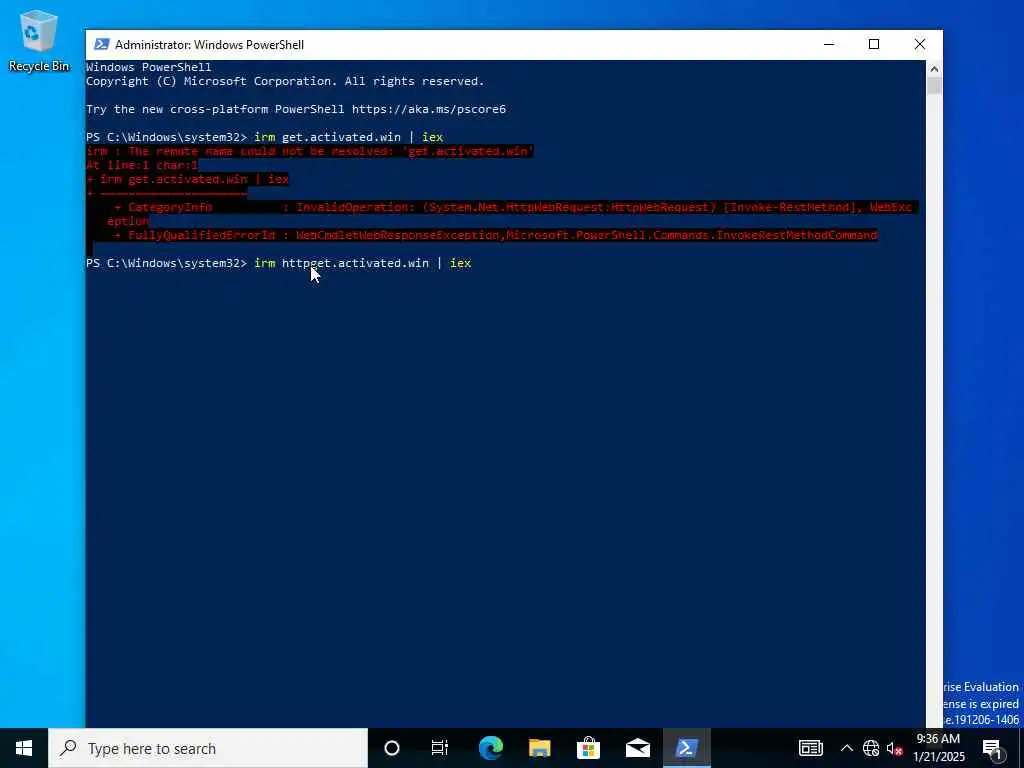1024x768 pixels.
Task: Click PowerShell scrollbar up arrow
Action: (x=934, y=69)
